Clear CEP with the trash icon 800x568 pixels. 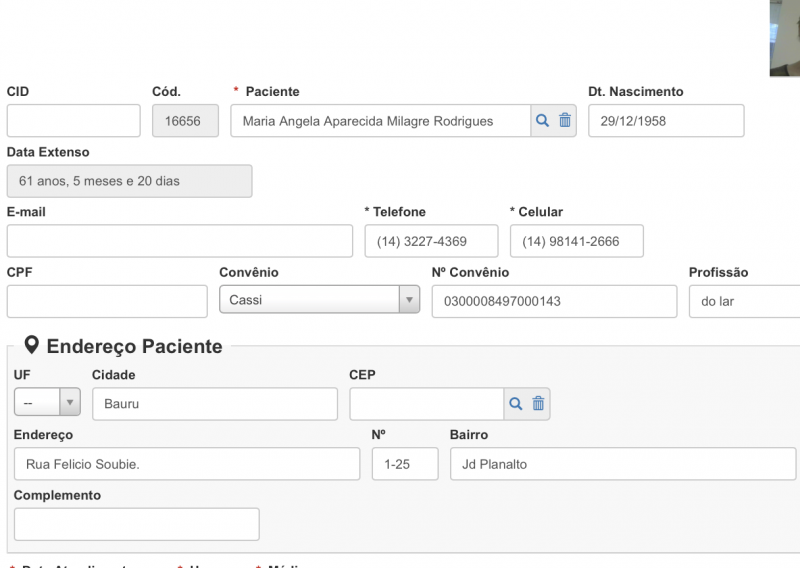[x=538, y=404]
